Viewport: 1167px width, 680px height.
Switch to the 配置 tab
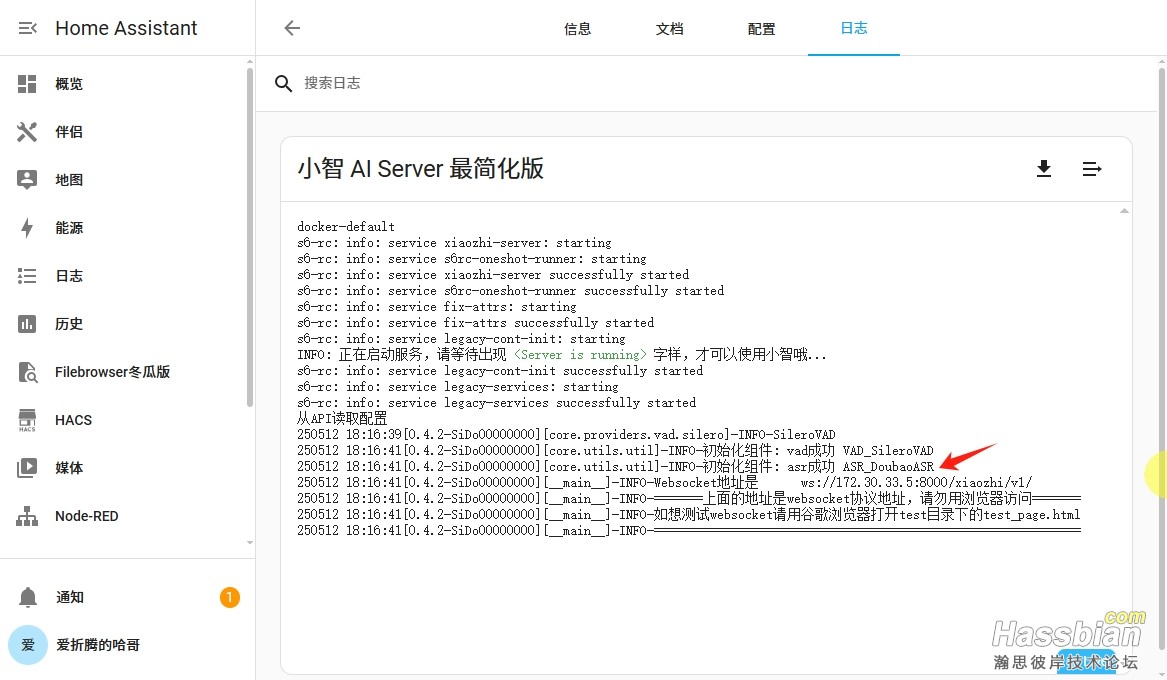(x=761, y=29)
